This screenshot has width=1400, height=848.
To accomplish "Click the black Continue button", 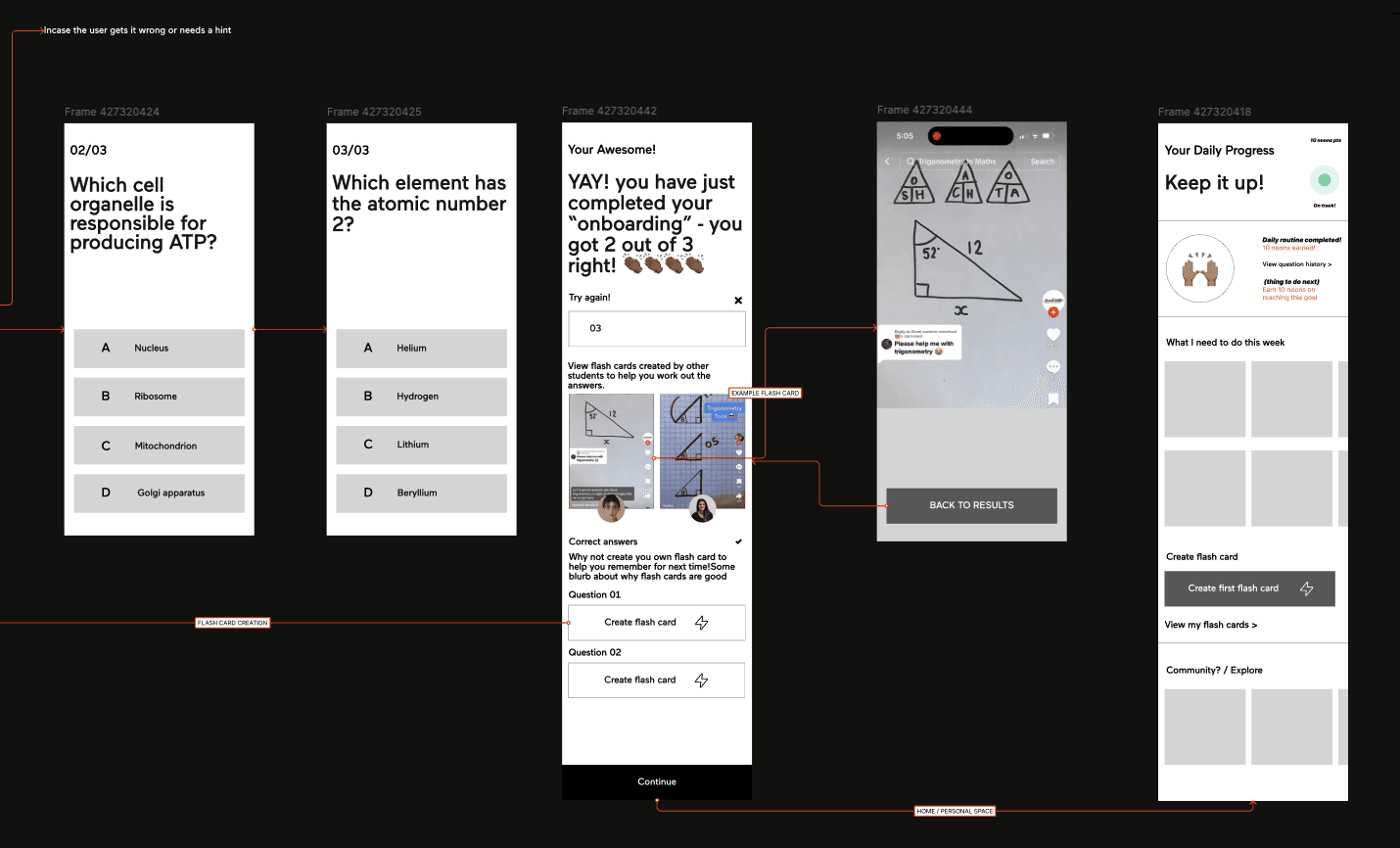I will (x=657, y=782).
